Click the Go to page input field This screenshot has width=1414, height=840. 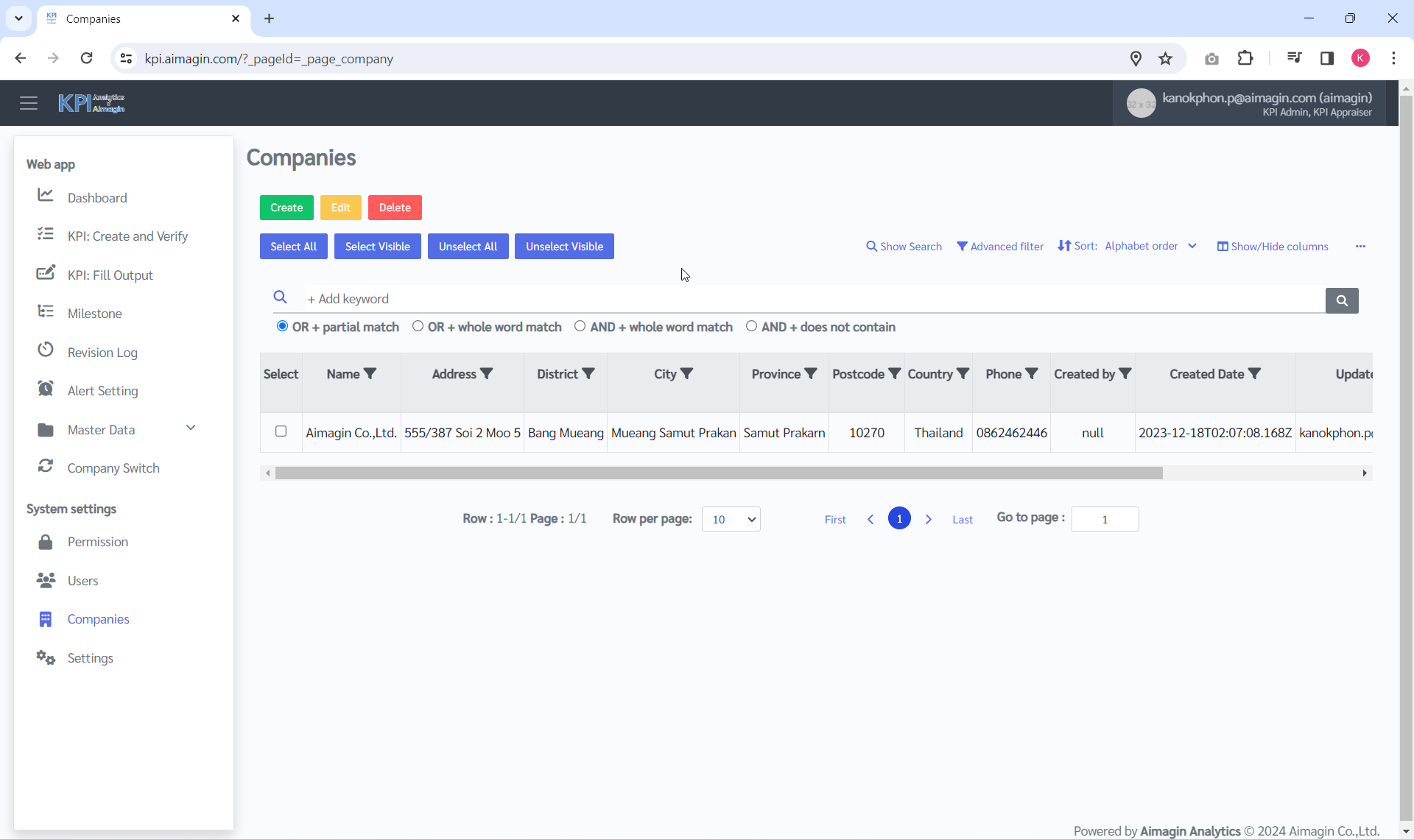tap(1104, 519)
